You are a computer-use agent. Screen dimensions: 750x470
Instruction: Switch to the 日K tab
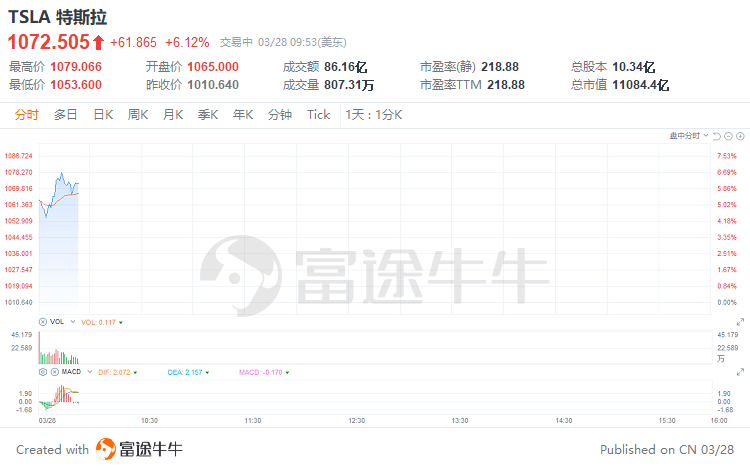point(103,115)
